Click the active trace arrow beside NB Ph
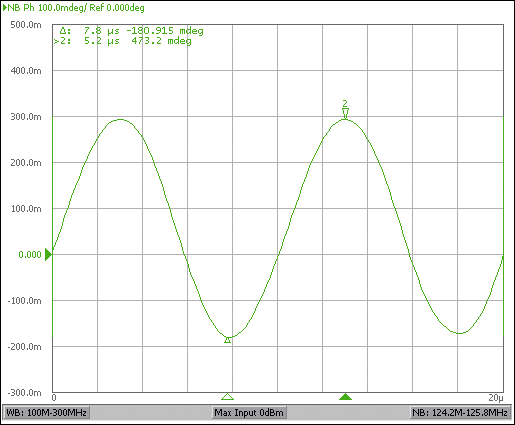This screenshot has height=425, width=515. tap(5, 7)
